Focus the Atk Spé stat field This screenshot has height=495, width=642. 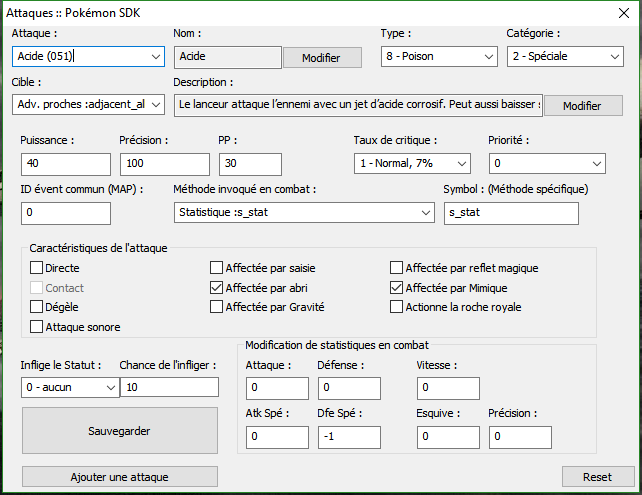tap(277, 437)
